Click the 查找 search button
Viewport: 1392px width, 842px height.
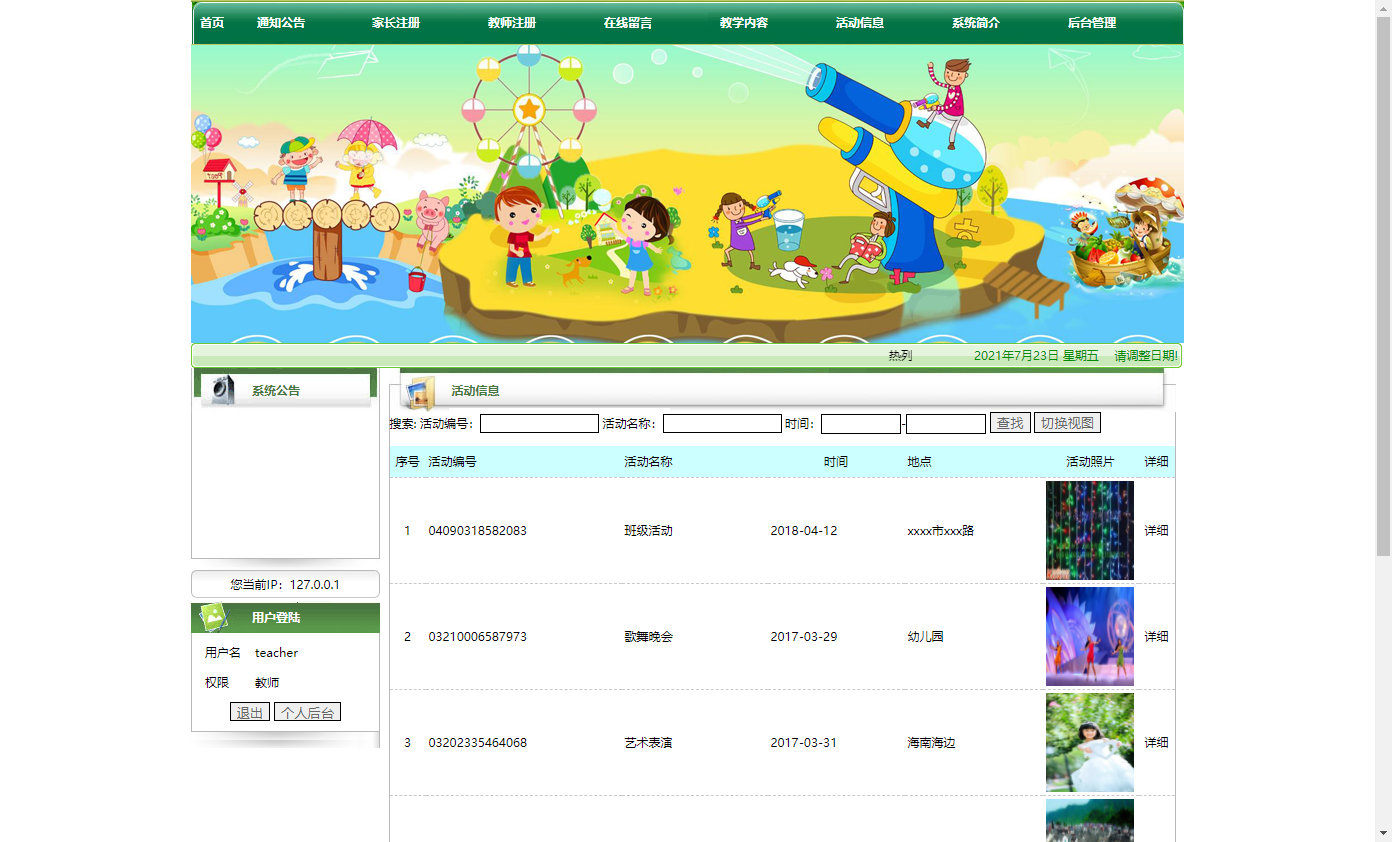point(1009,422)
